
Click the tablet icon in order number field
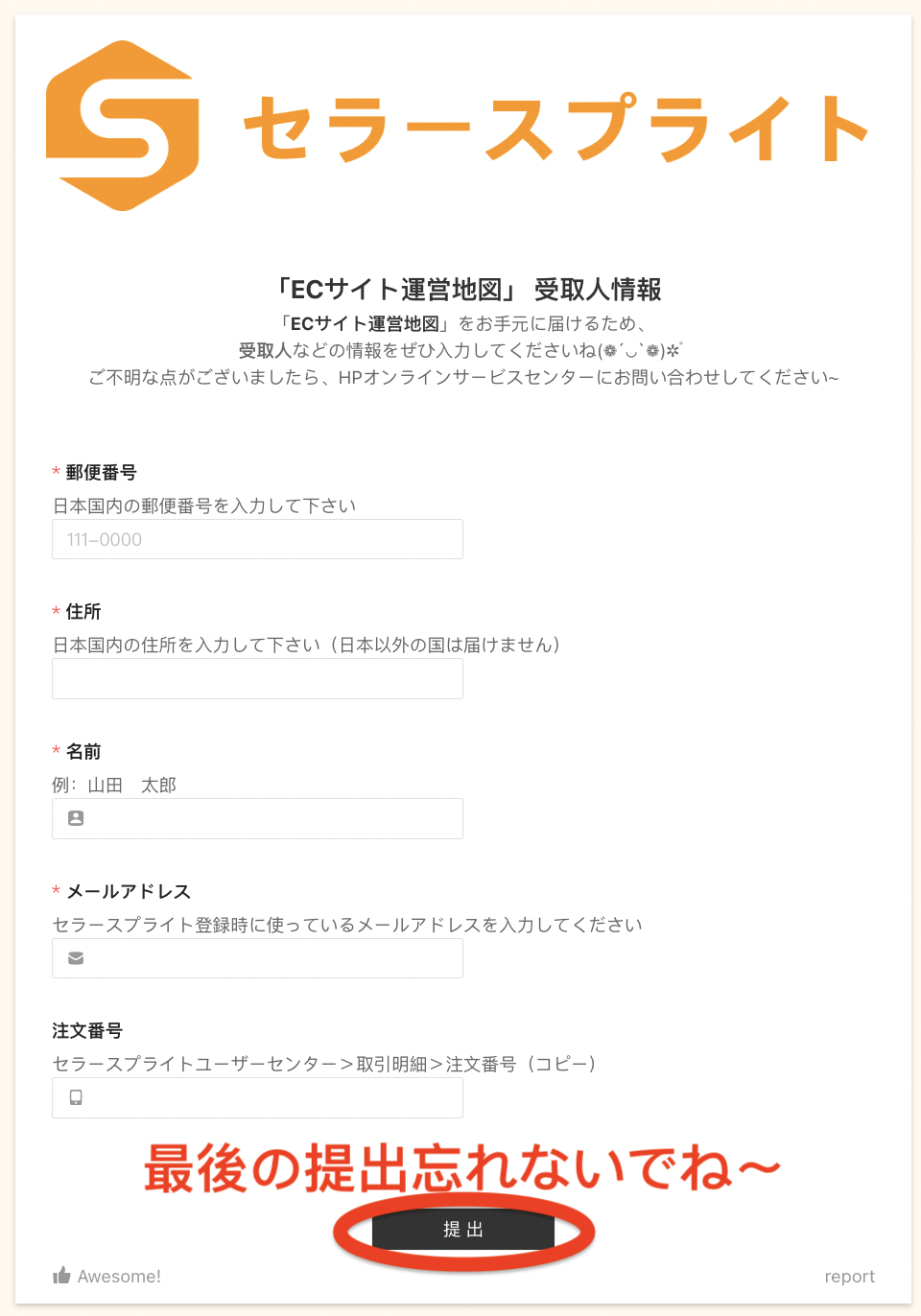click(x=76, y=1097)
